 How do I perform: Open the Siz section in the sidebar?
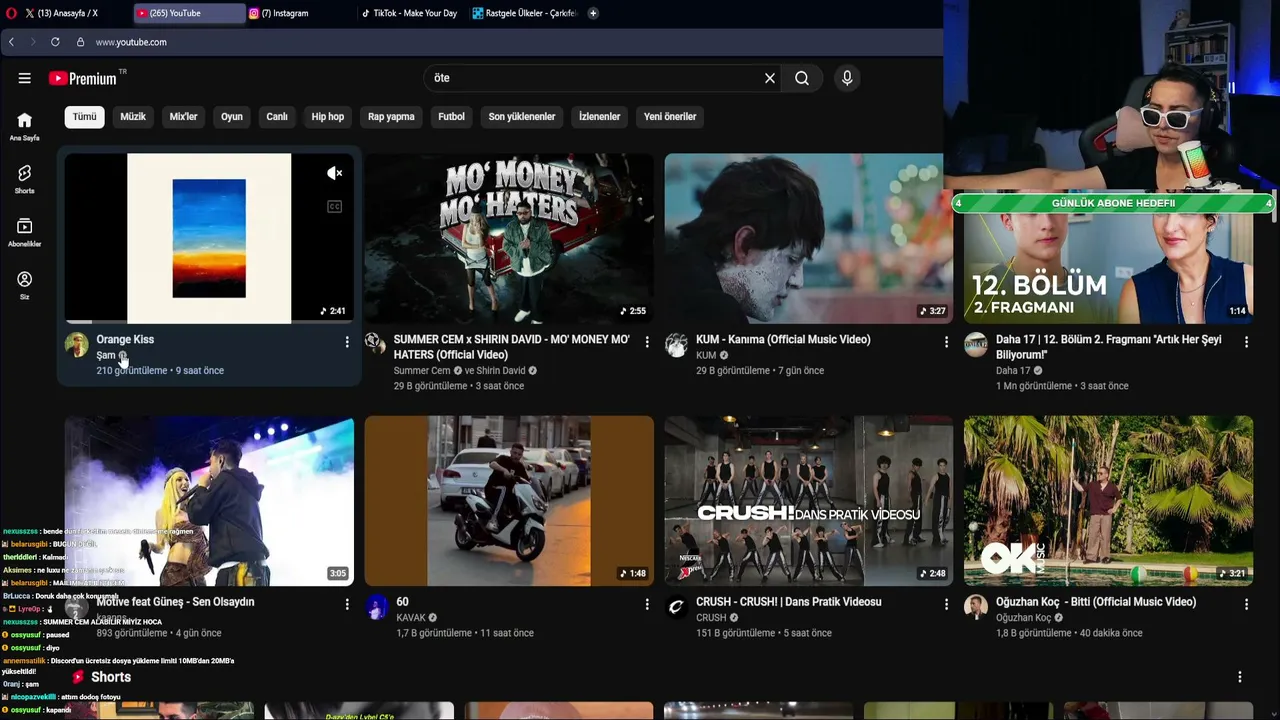click(x=25, y=285)
